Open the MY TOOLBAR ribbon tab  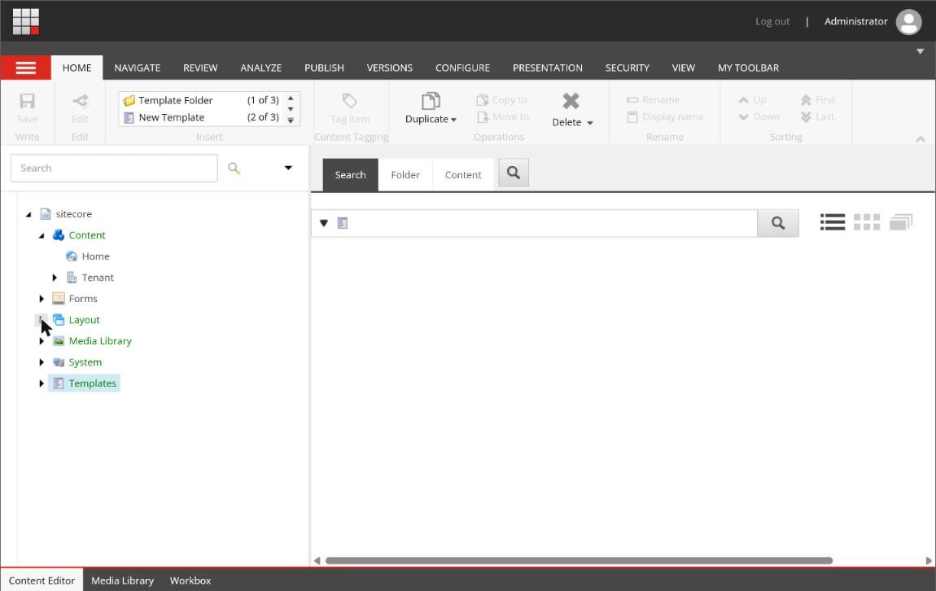click(x=748, y=68)
